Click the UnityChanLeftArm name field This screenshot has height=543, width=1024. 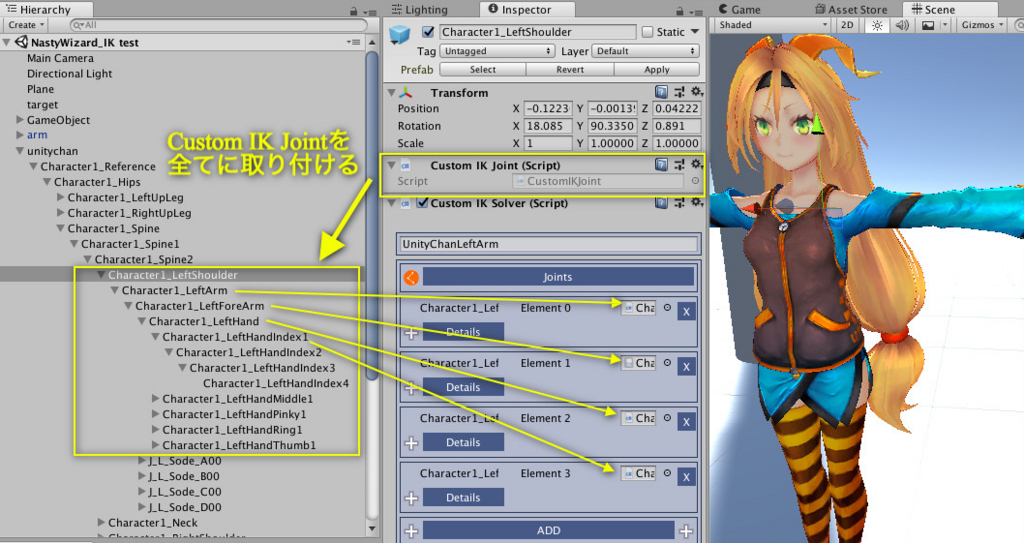point(549,244)
